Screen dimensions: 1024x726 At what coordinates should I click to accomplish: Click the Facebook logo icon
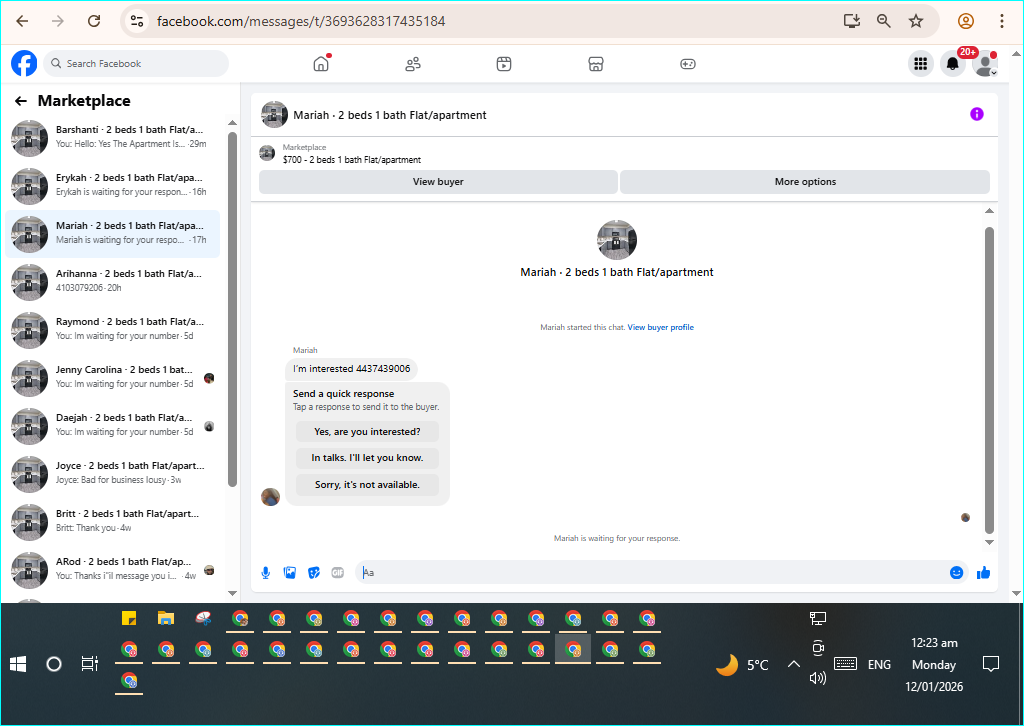(24, 63)
